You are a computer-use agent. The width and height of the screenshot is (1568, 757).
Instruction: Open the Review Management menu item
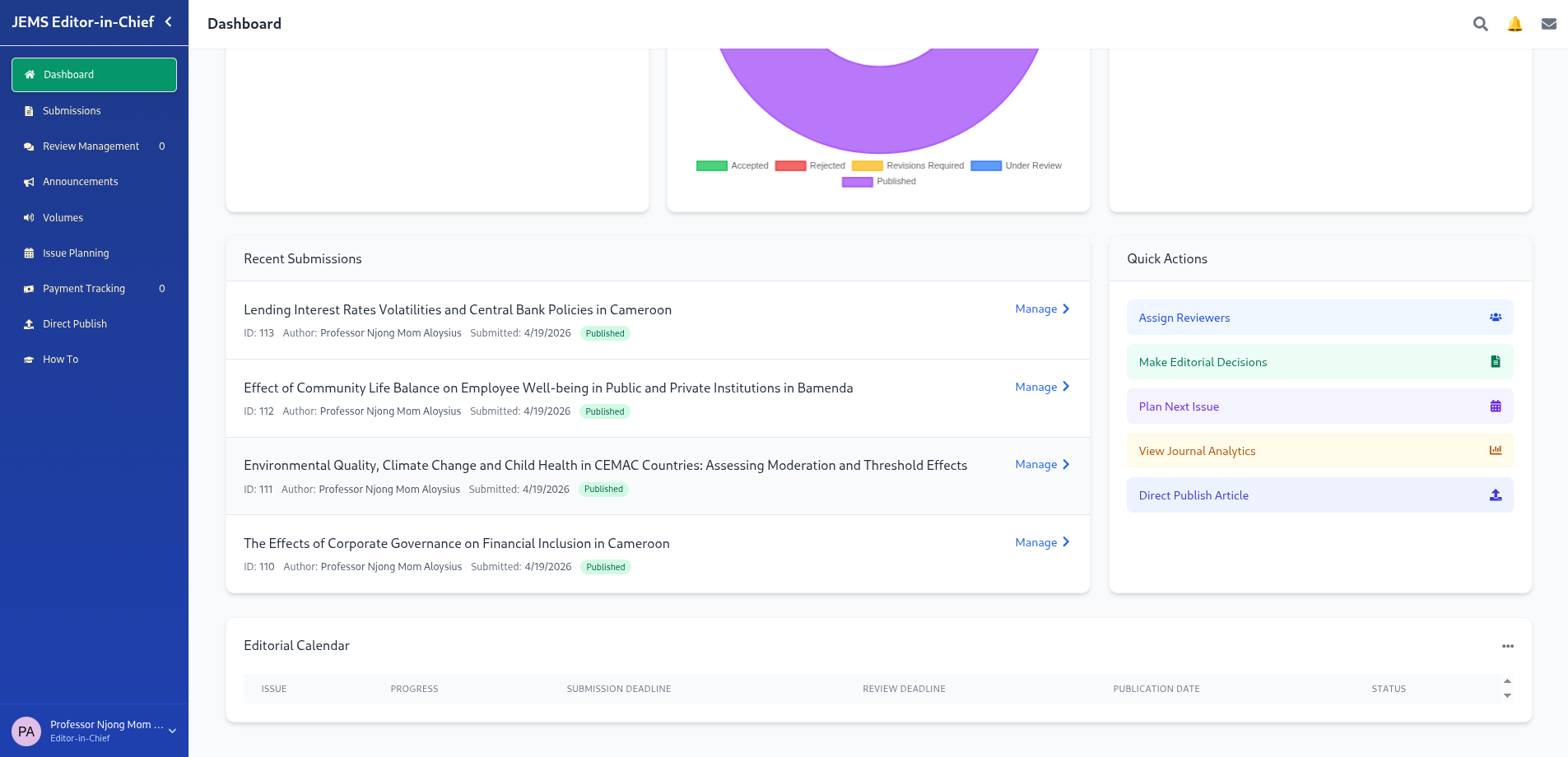coord(94,146)
